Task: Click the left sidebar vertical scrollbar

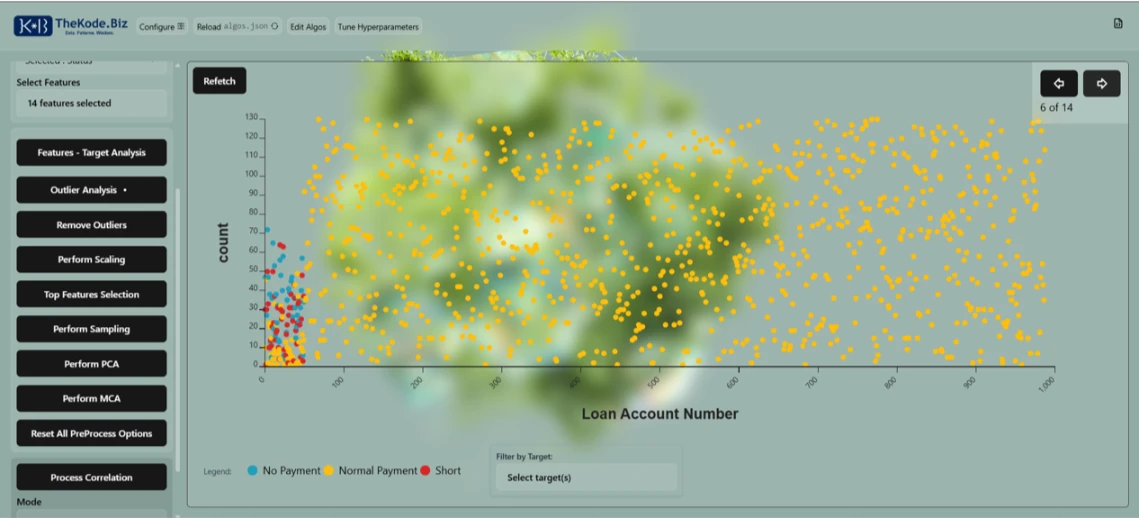Action: 178,300
